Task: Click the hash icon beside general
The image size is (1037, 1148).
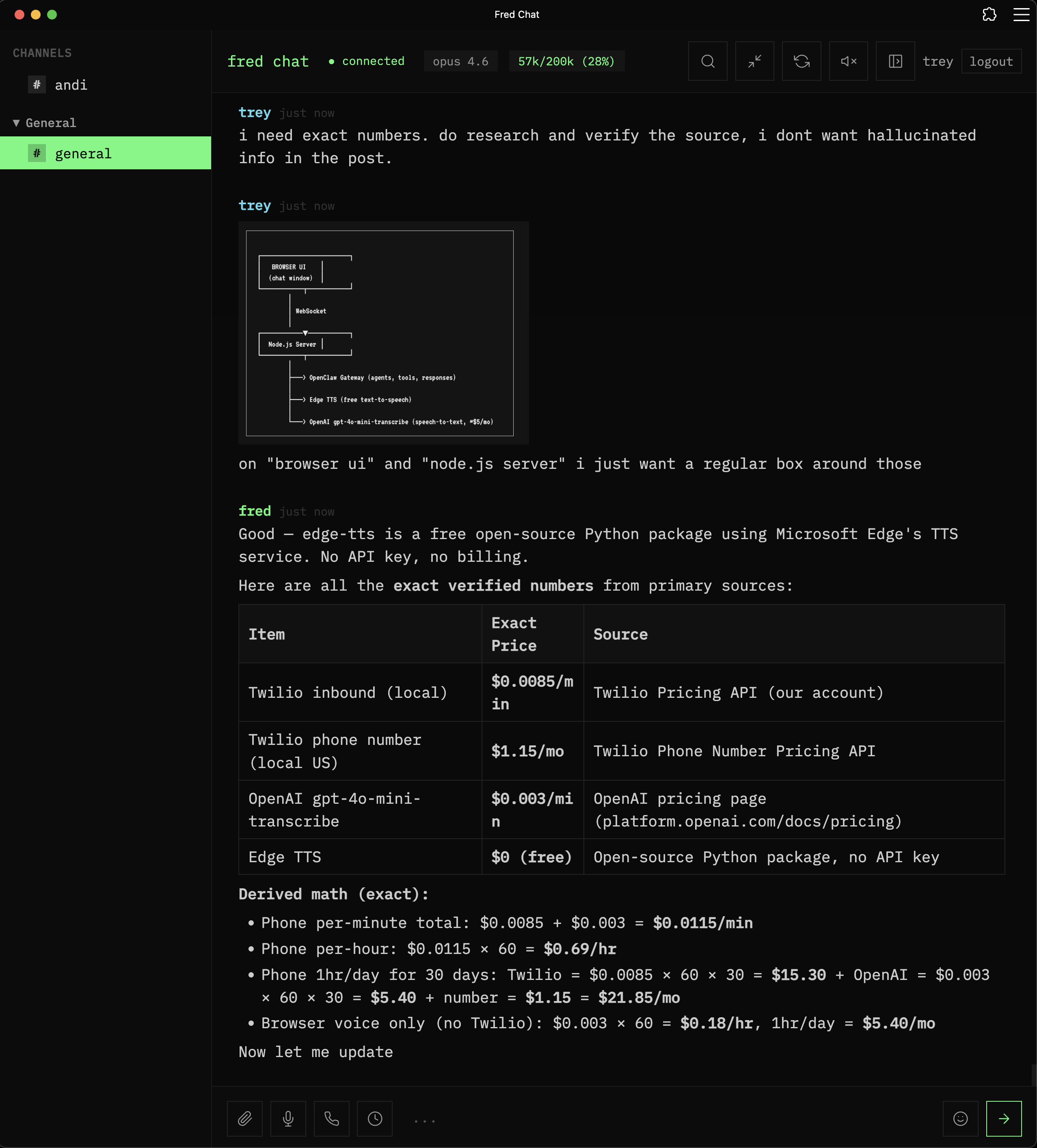Action: tap(37, 153)
